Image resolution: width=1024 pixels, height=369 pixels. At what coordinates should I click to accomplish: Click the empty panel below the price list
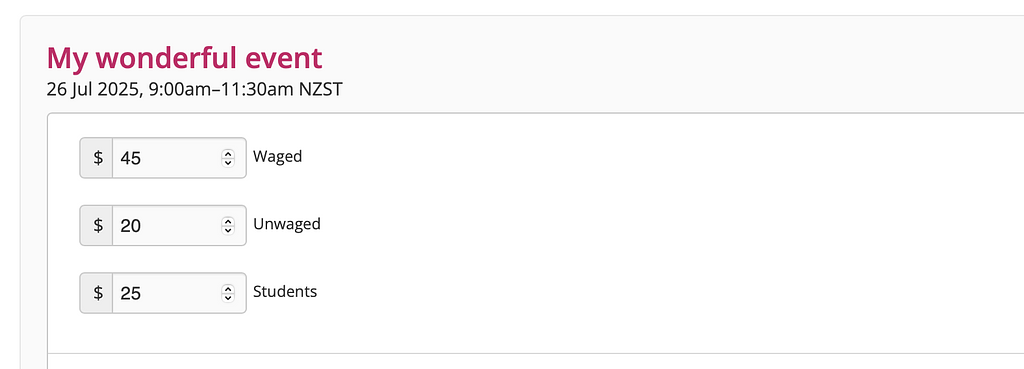tap(536, 361)
